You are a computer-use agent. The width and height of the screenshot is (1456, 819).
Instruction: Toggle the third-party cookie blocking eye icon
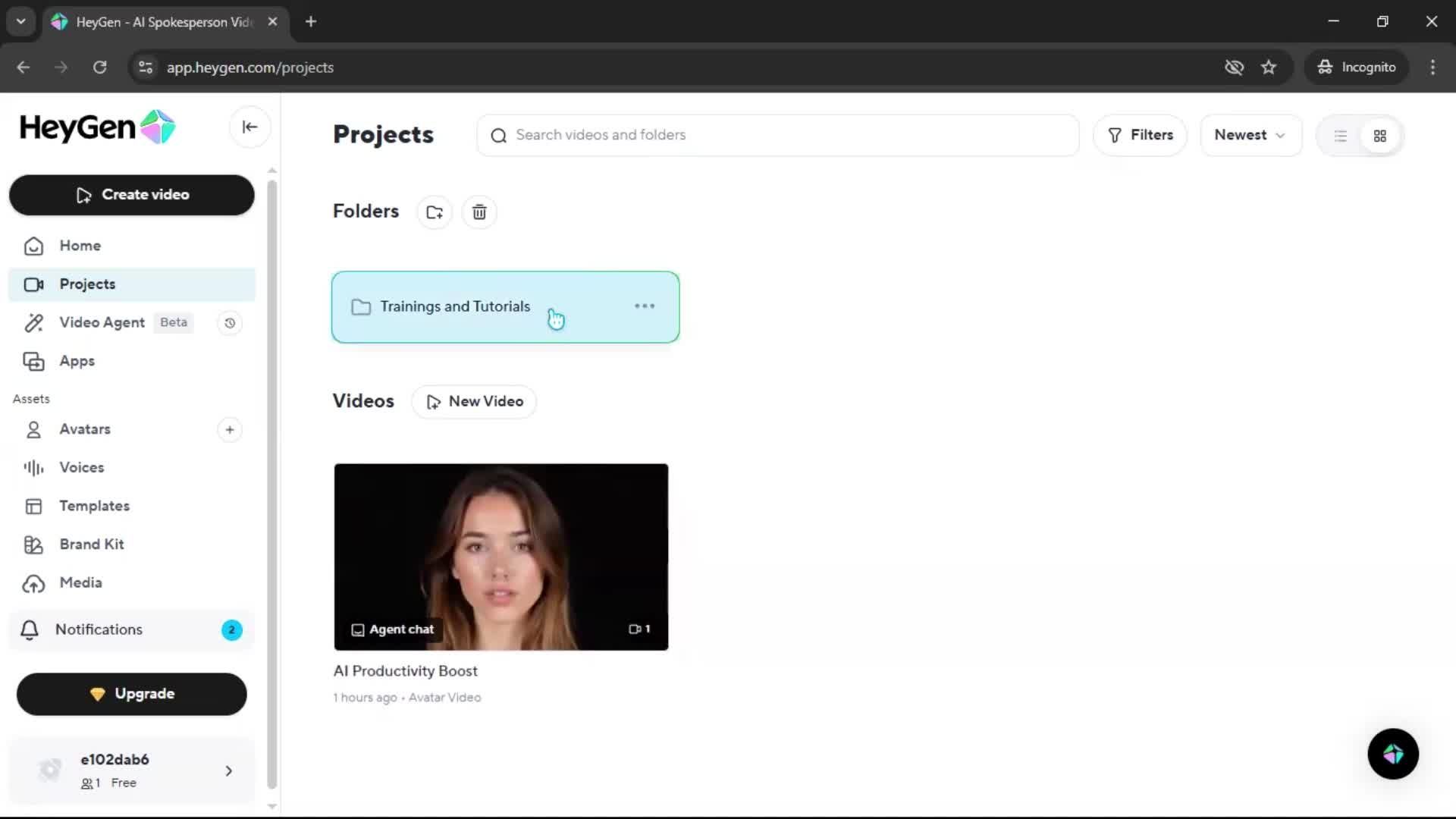[1234, 67]
